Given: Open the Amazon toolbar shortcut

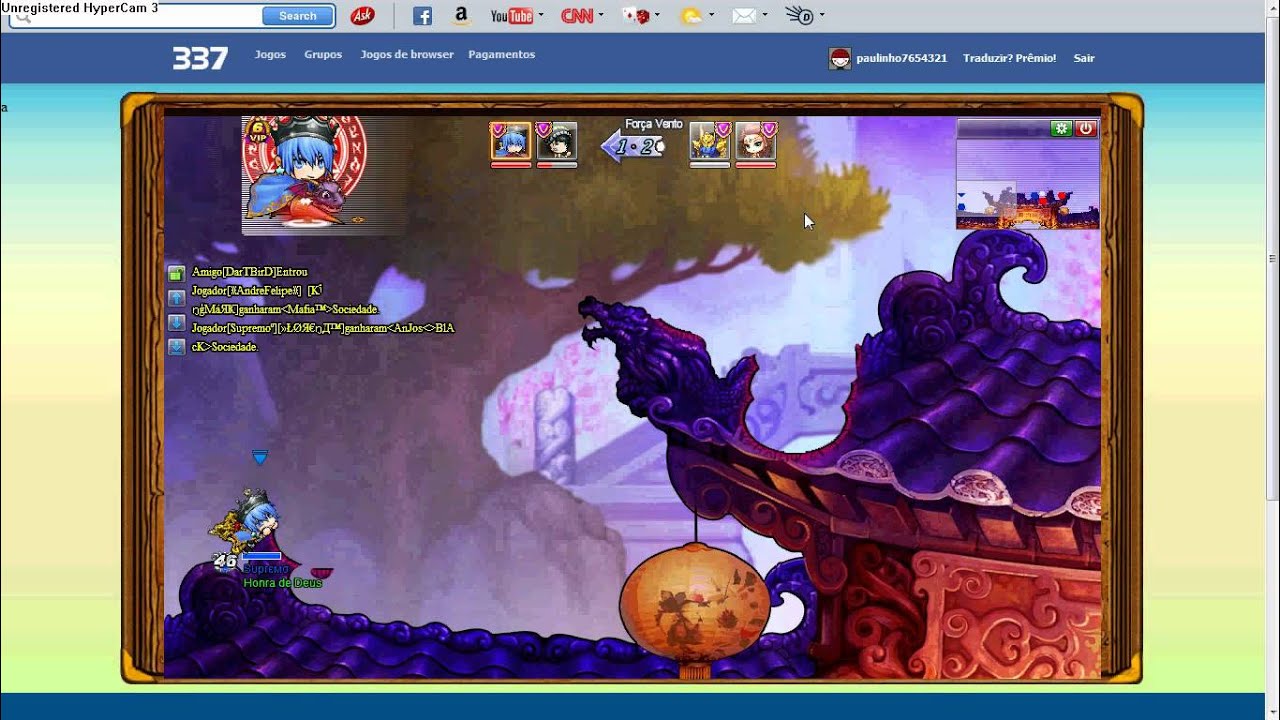Looking at the screenshot, I should click(x=461, y=16).
